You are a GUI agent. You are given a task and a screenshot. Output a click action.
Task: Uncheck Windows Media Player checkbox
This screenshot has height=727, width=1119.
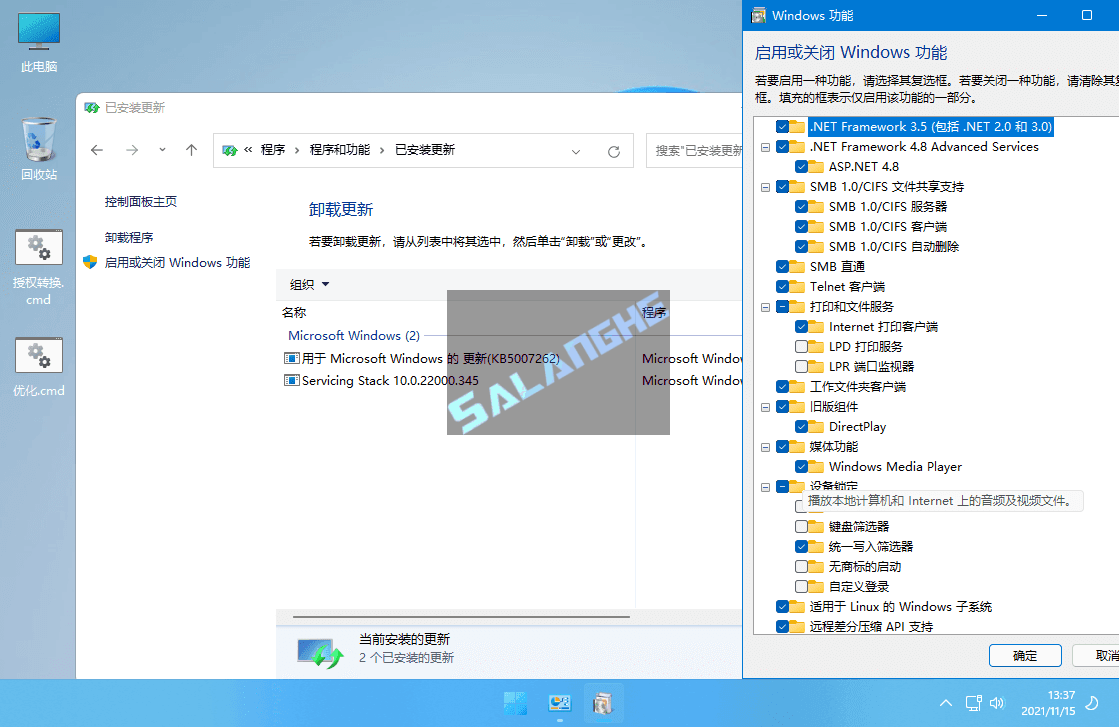tap(801, 467)
